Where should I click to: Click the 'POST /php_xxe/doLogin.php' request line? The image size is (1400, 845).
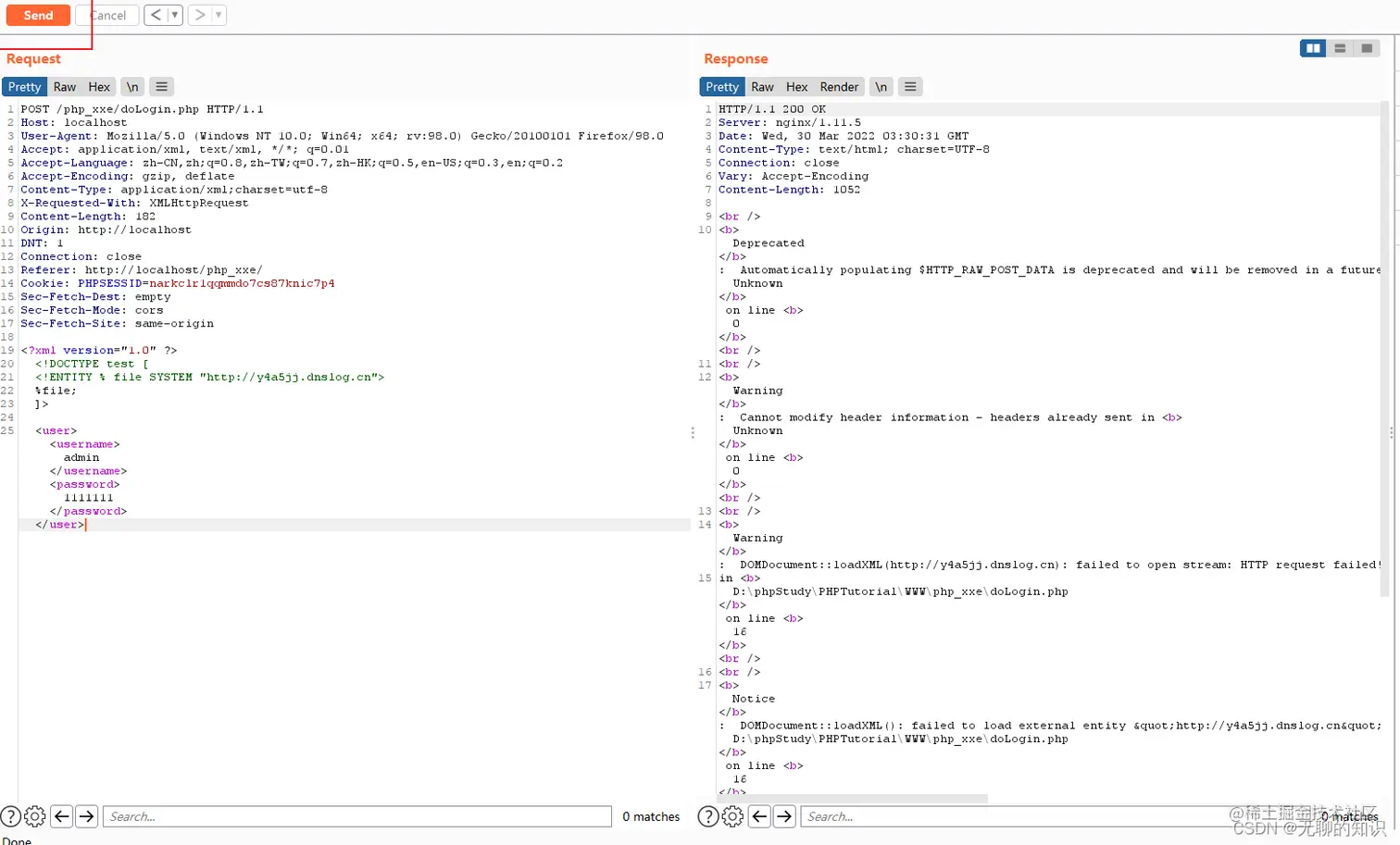point(142,109)
